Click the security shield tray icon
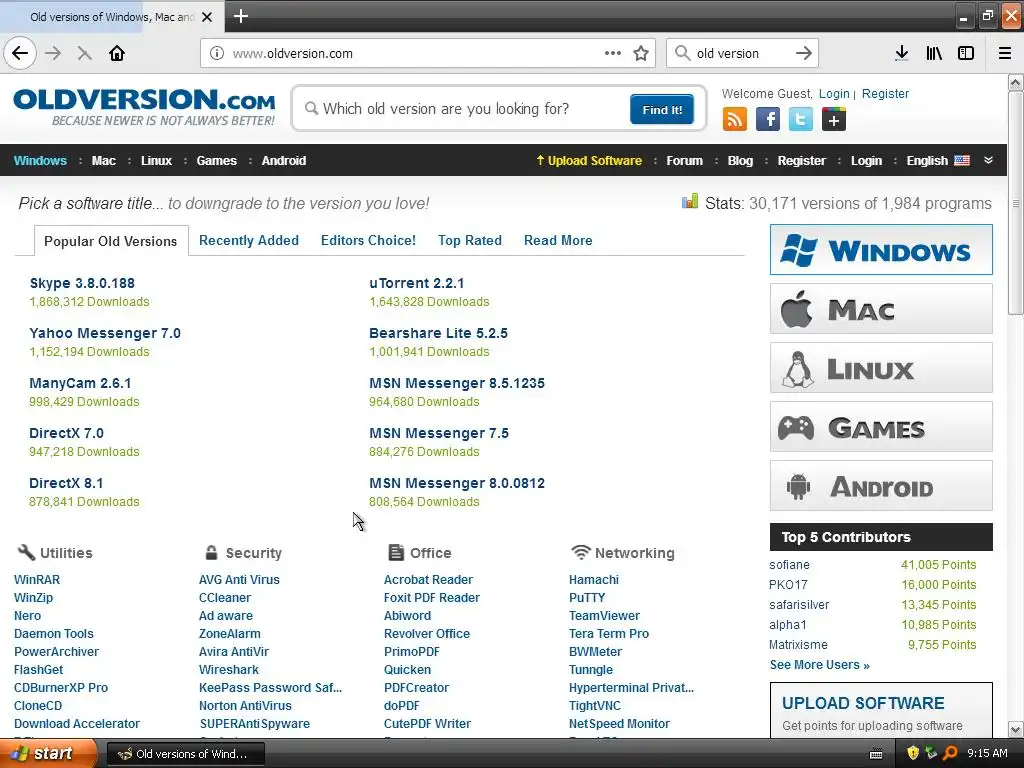 coord(913,754)
